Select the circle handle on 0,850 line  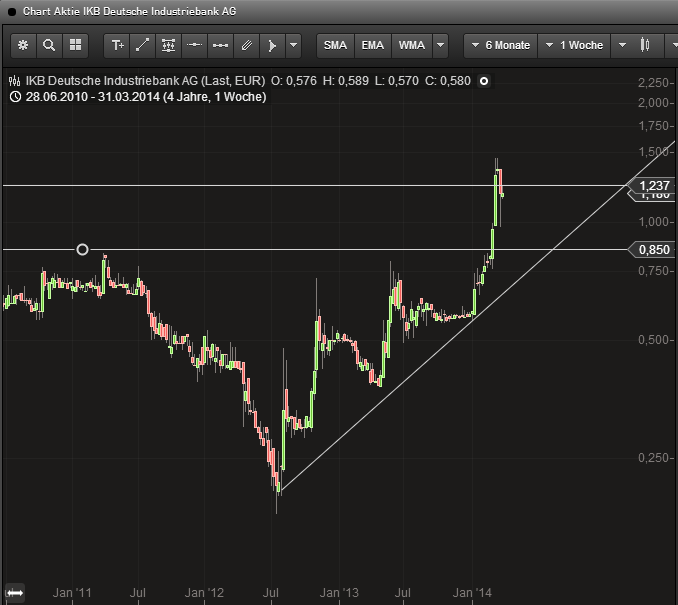click(82, 250)
